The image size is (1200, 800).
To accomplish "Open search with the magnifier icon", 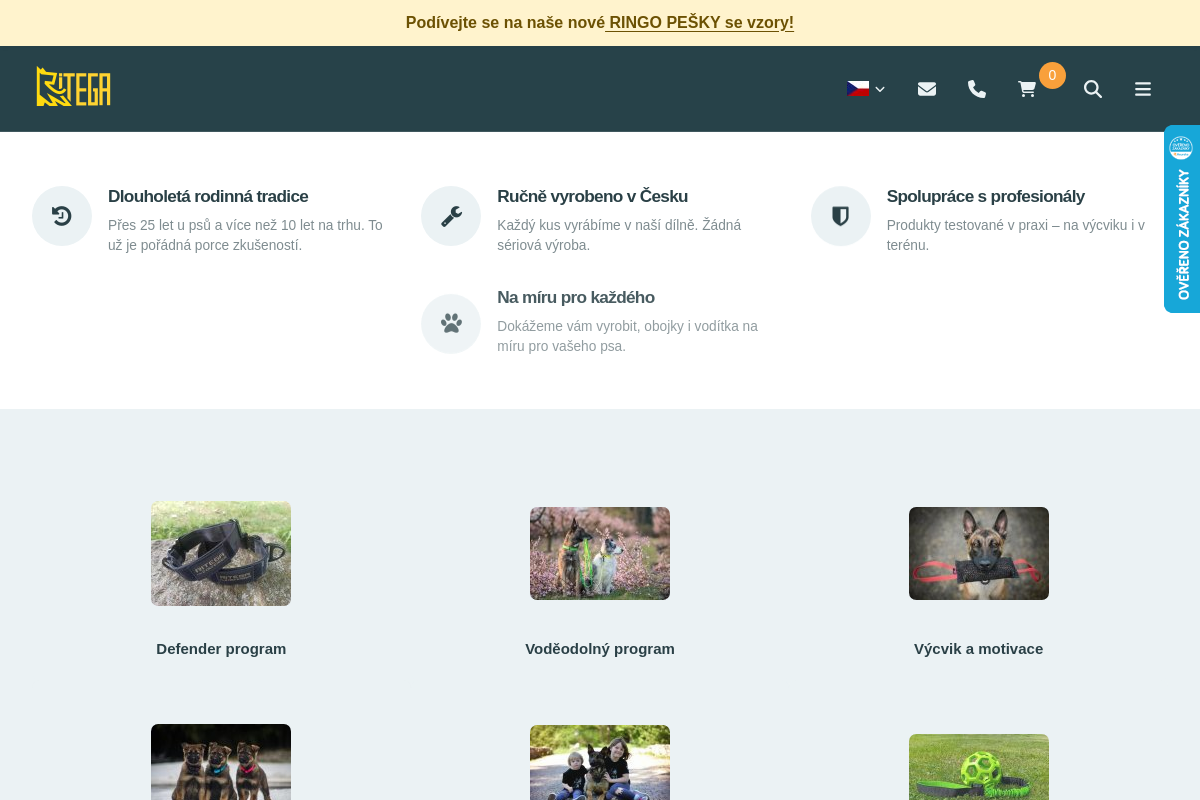I will [x=1093, y=89].
